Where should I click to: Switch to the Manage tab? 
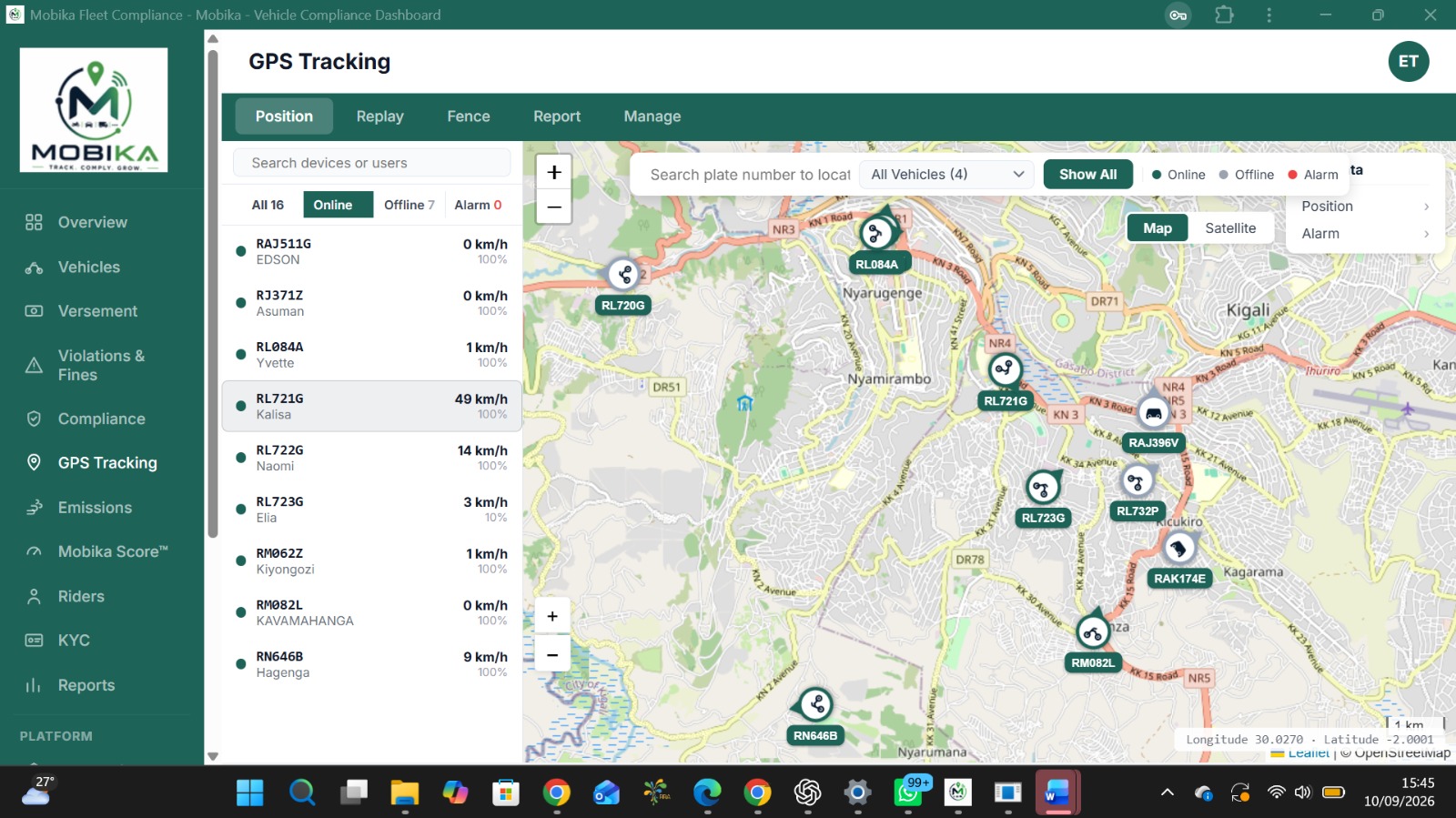point(652,116)
